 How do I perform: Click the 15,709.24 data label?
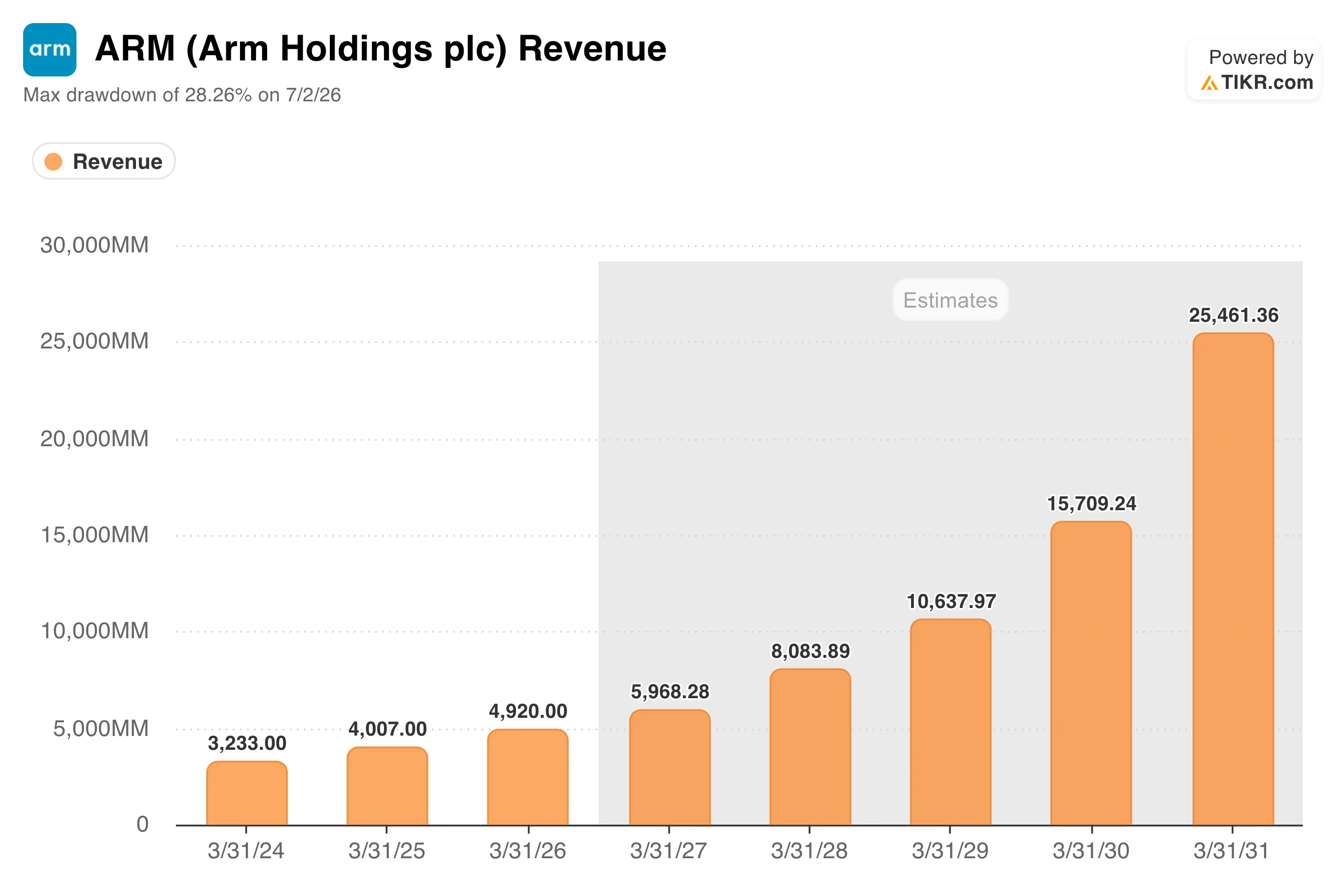coord(1092,504)
